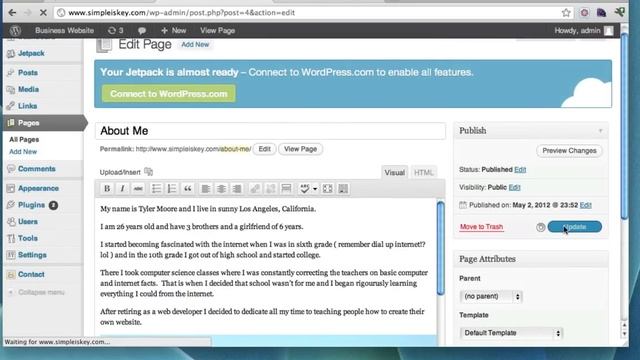
Task: Show the kitchen sink toolbar row
Action: [343, 189]
